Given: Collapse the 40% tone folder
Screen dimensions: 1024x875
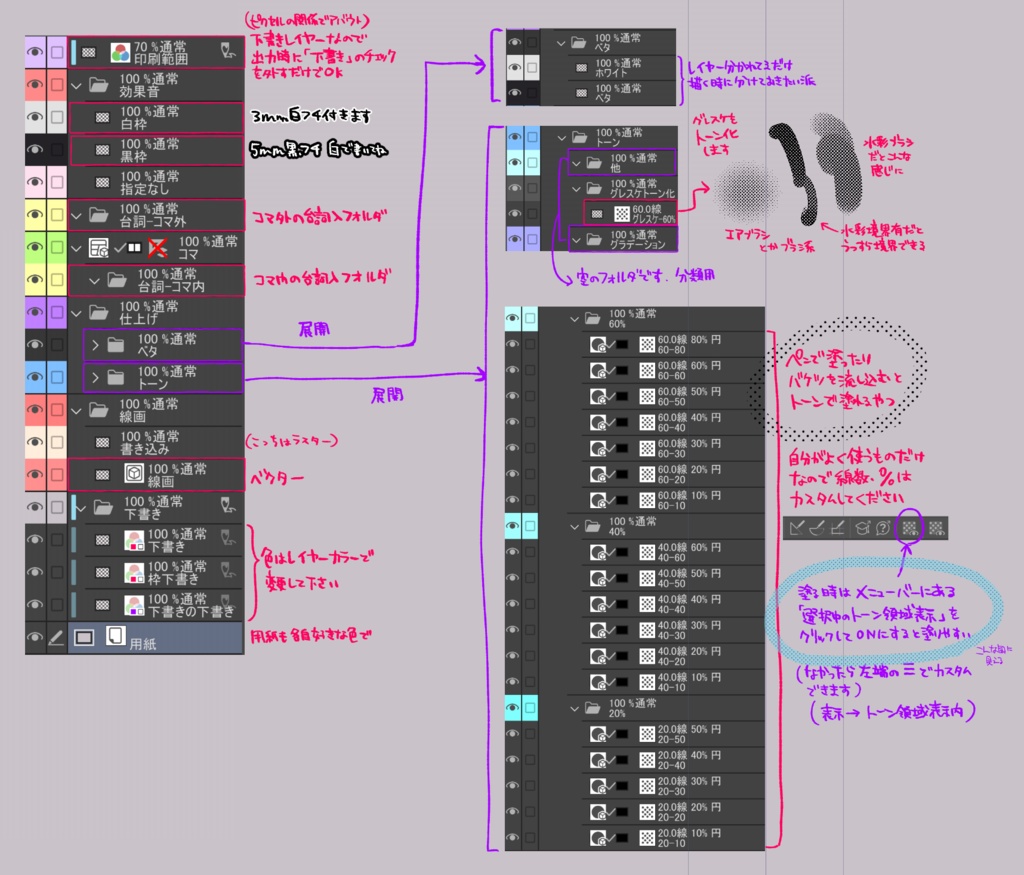Looking at the screenshot, I should [x=575, y=527].
